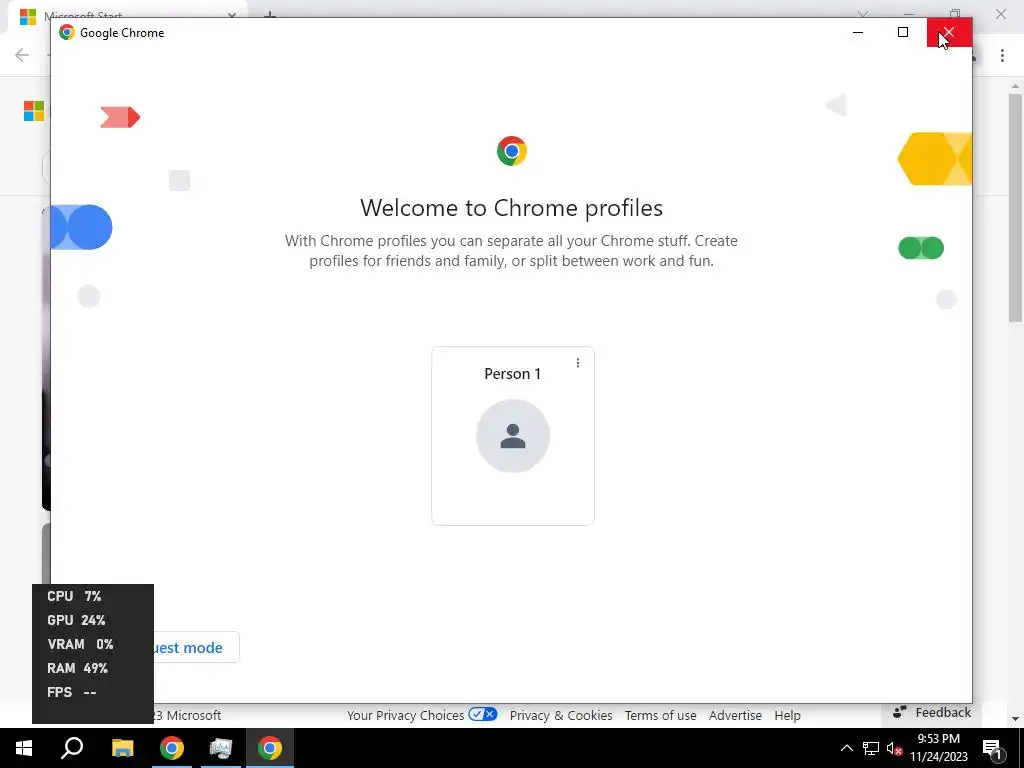Open the network tray icon
This screenshot has height=768, width=1024.
pos(871,748)
